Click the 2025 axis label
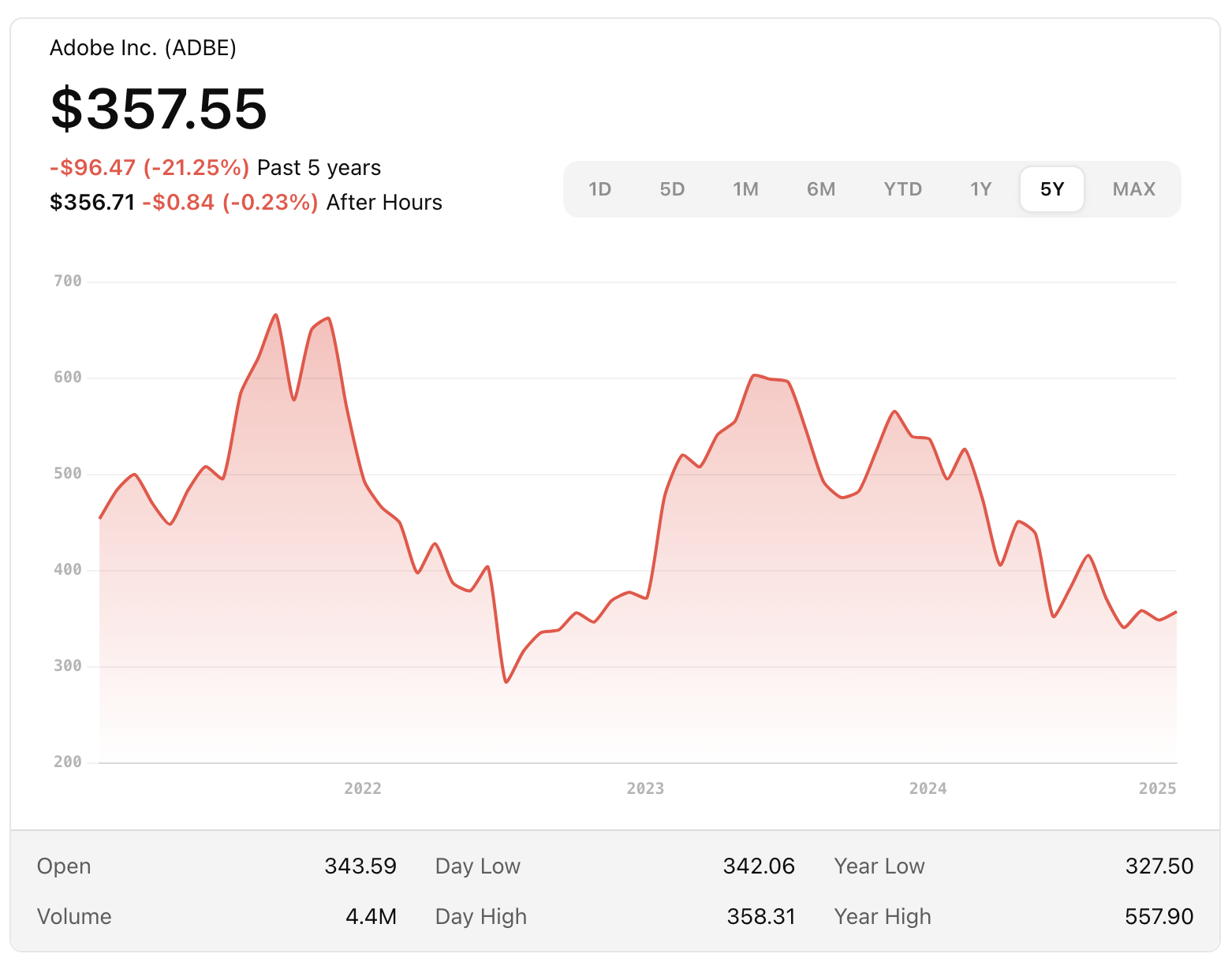Image resolution: width=1232 pixels, height=965 pixels. (1158, 788)
